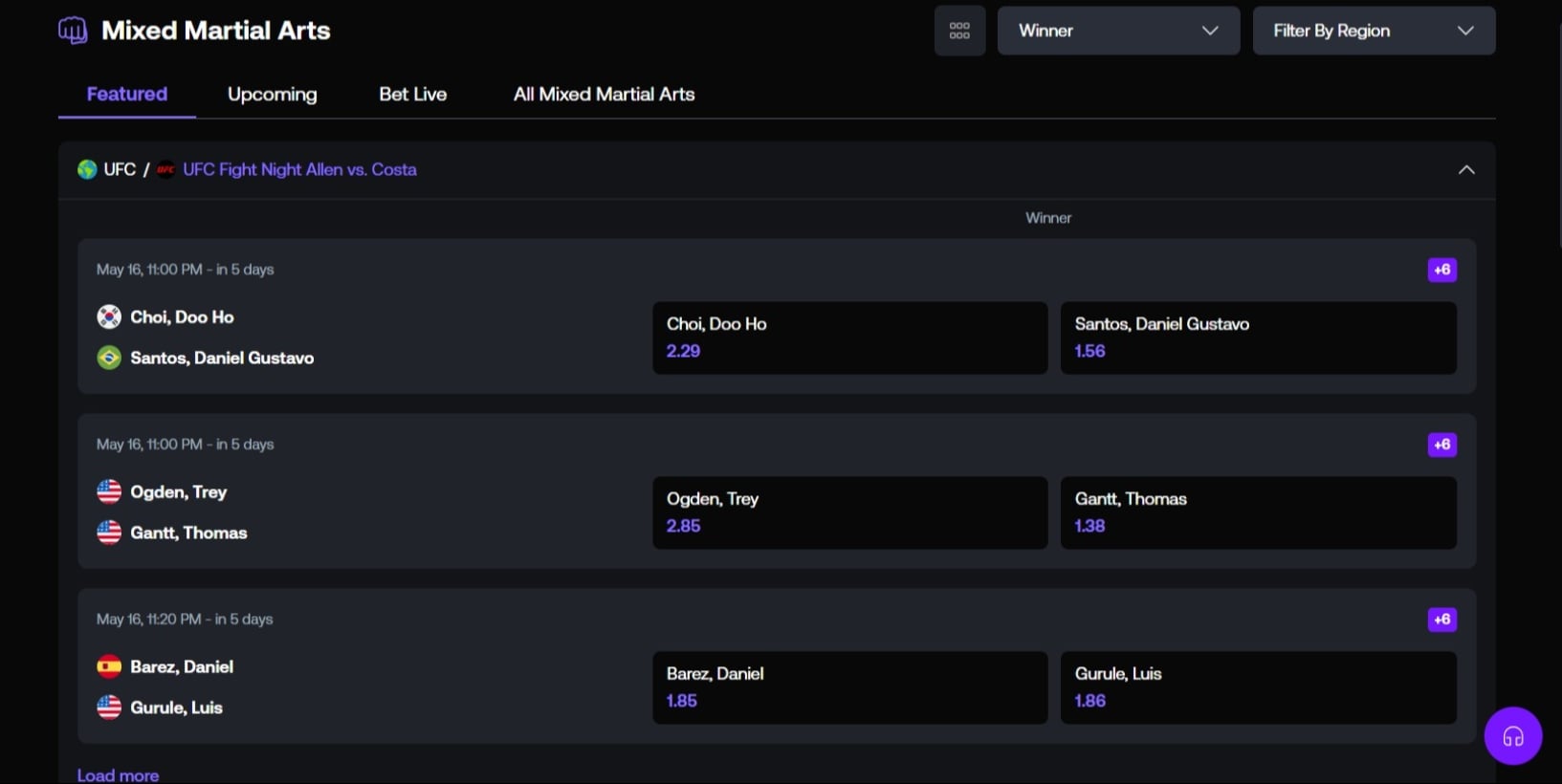Image resolution: width=1562 pixels, height=784 pixels.
Task: Open fighter name Gurule, Luis in match list
Action: [x=176, y=708]
